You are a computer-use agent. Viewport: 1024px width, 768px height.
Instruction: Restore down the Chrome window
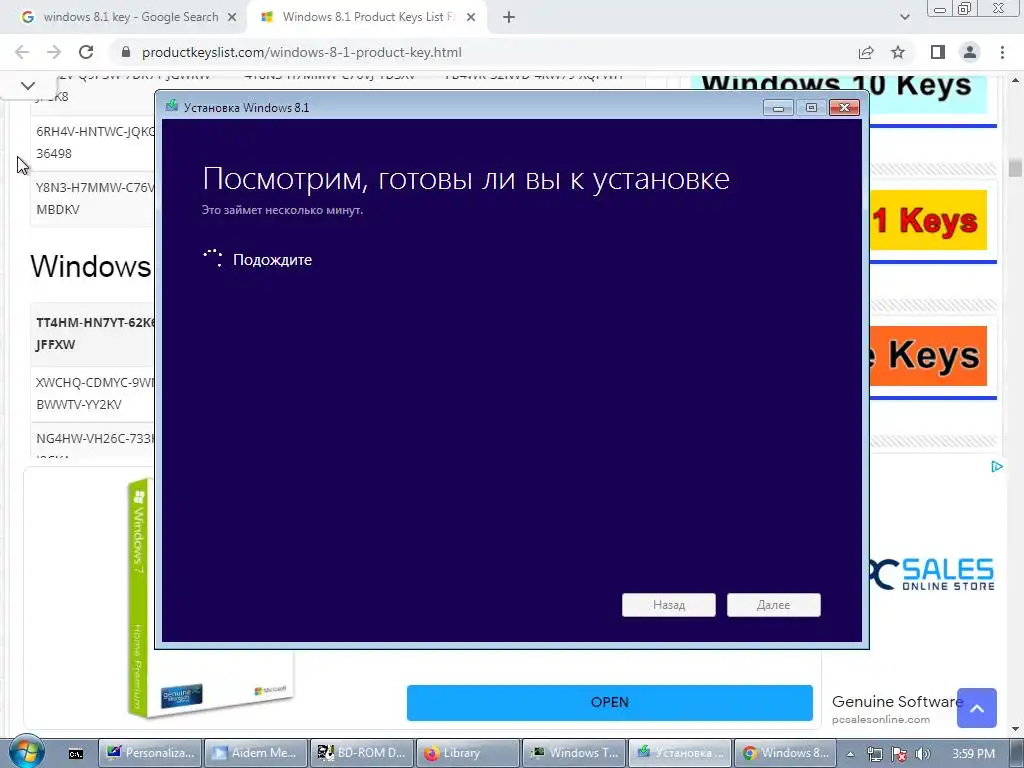[965, 9]
